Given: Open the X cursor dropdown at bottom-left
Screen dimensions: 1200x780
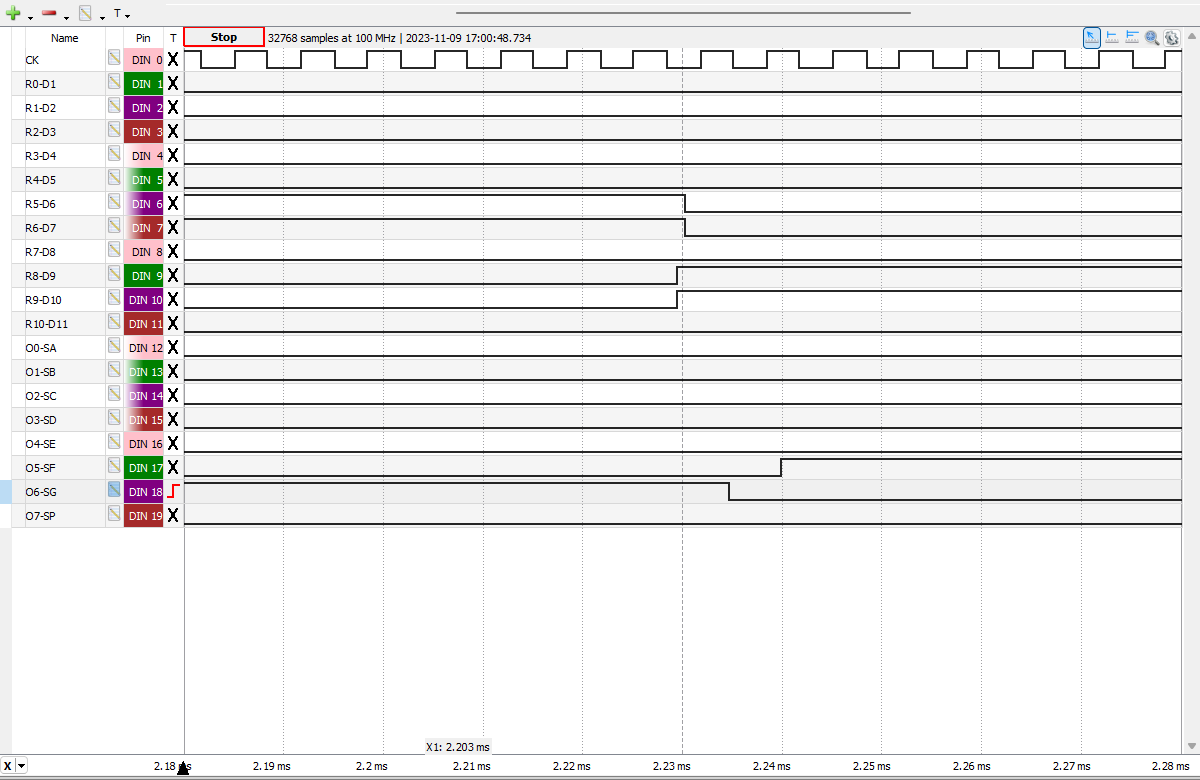Looking at the screenshot, I should (22, 766).
